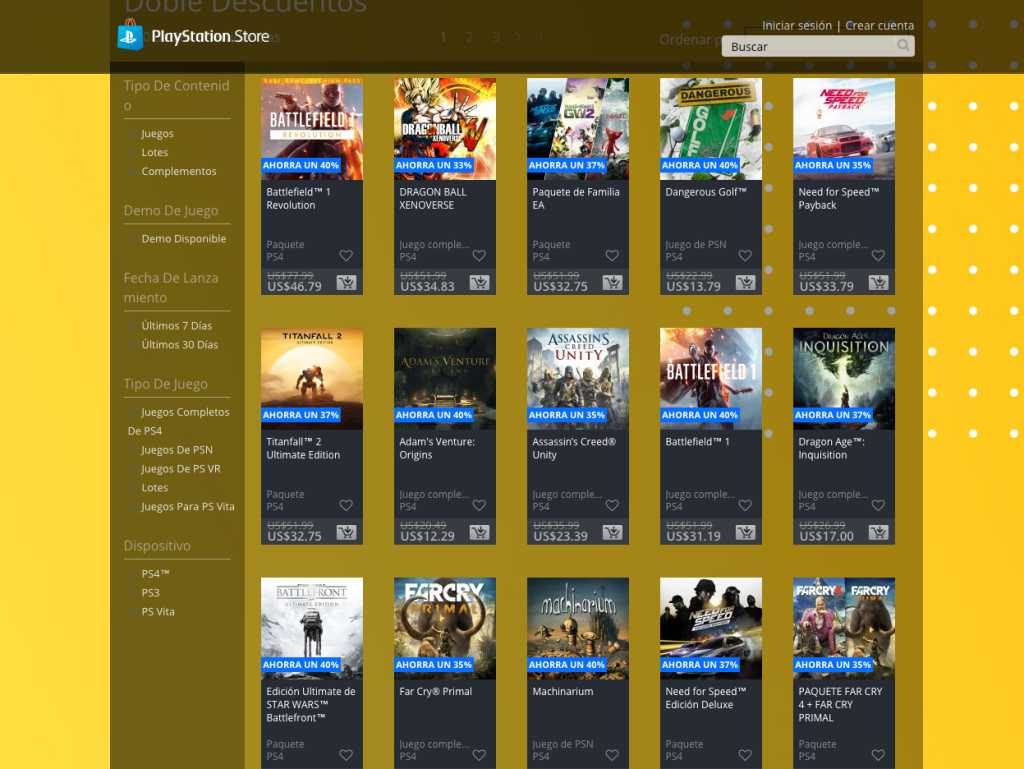Wishlist heart for Adam's Venture: Origins

click(x=479, y=505)
